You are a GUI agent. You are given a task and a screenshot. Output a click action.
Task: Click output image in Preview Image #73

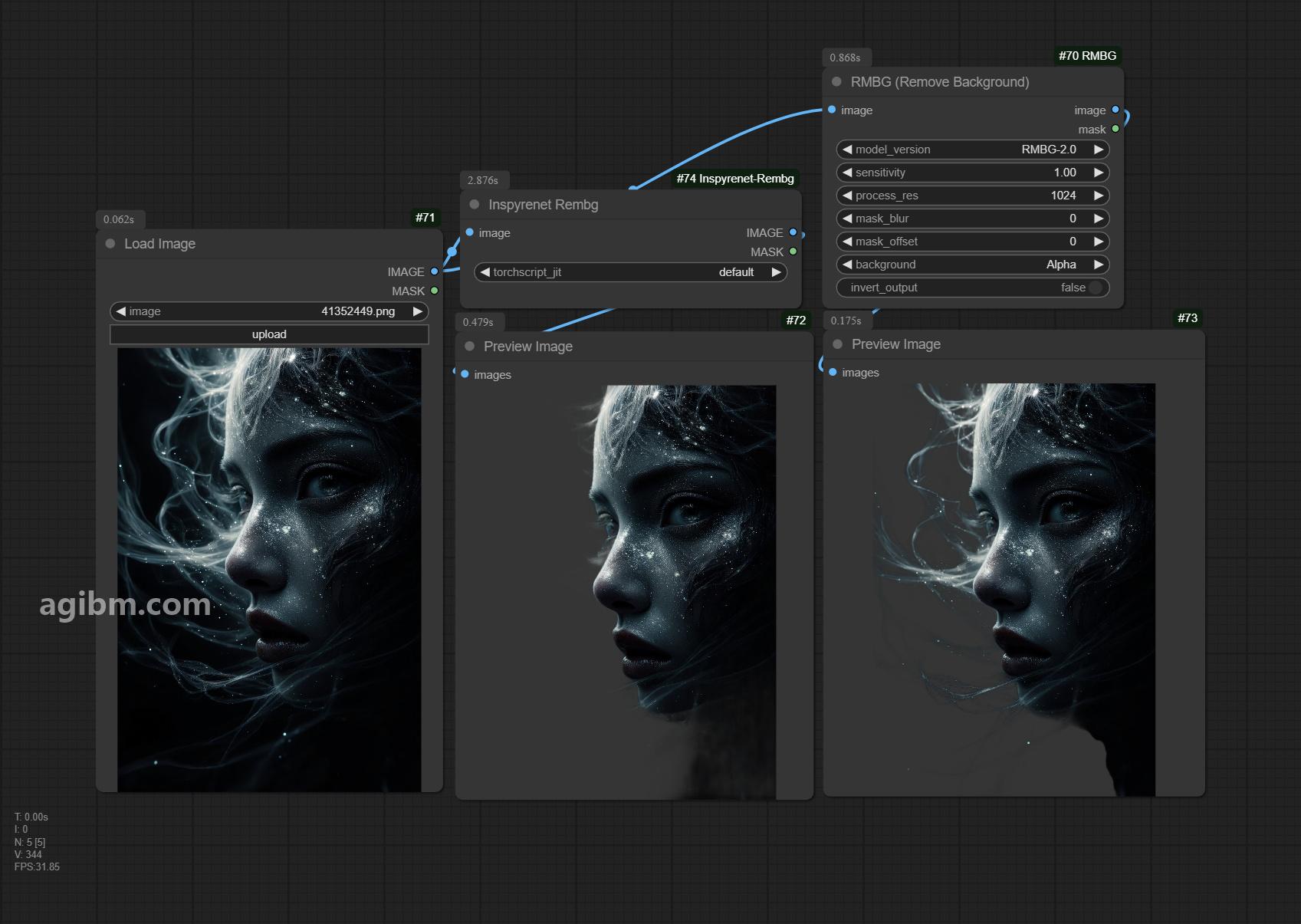[x=1014, y=590]
